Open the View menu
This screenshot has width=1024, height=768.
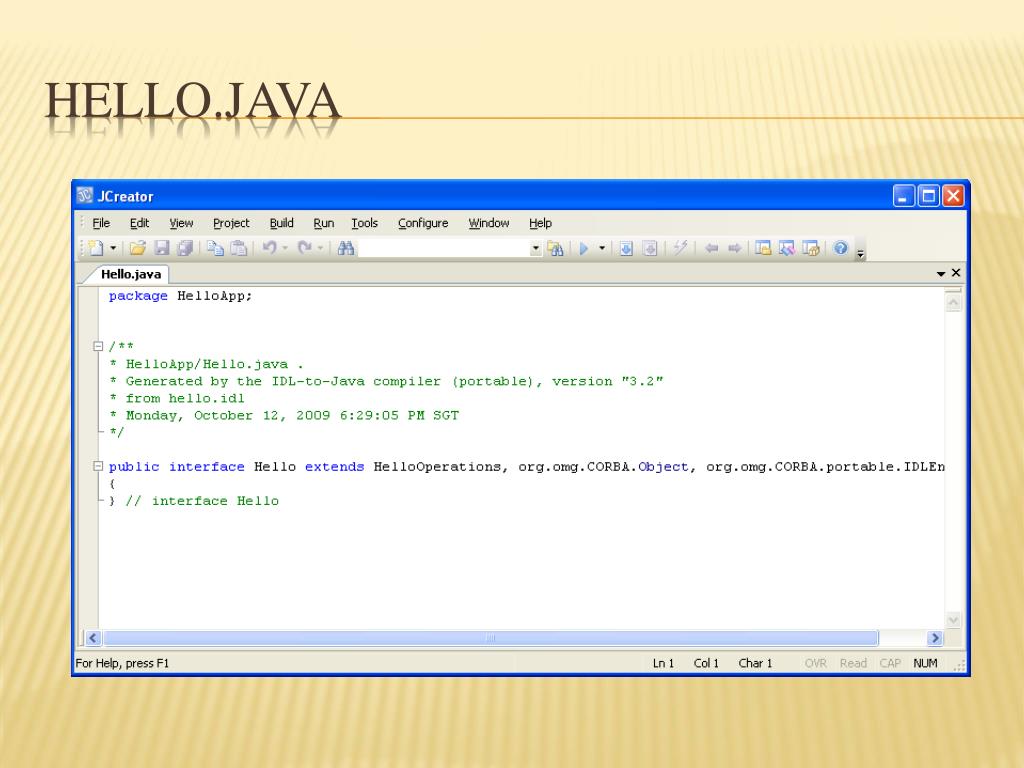tap(181, 223)
